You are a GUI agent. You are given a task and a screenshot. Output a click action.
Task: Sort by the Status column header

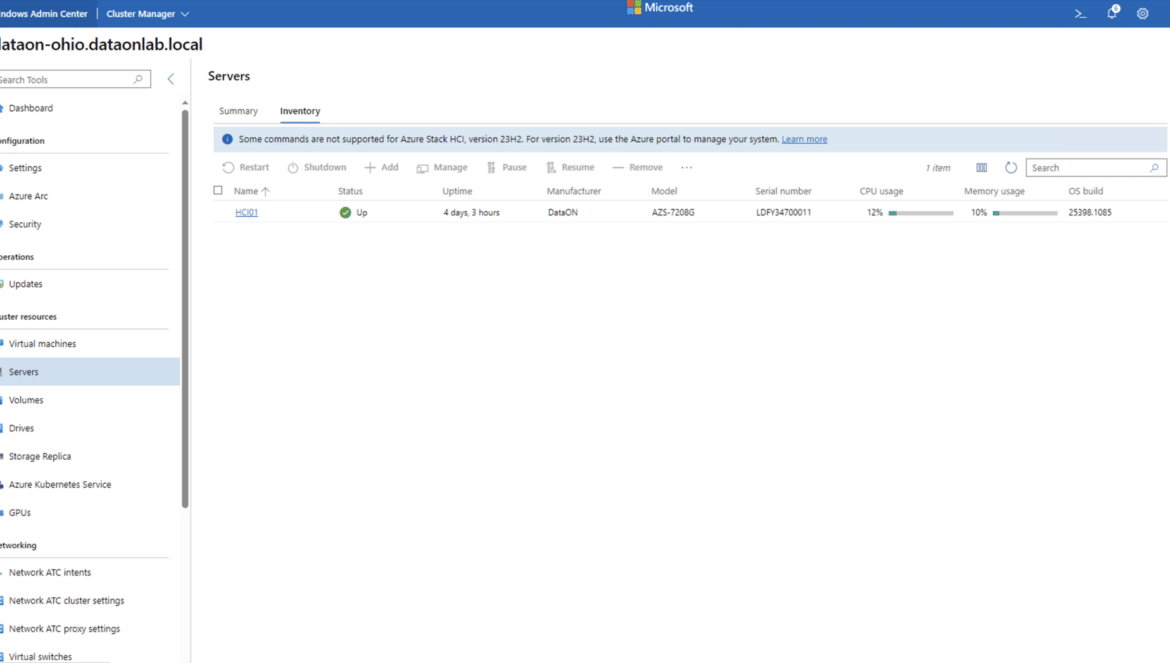tap(350, 192)
